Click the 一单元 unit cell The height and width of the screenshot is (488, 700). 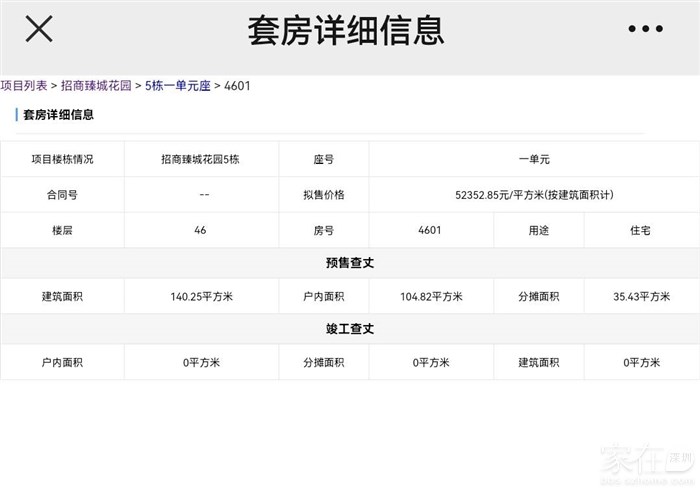pyautogui.click(x=534, y=160)
